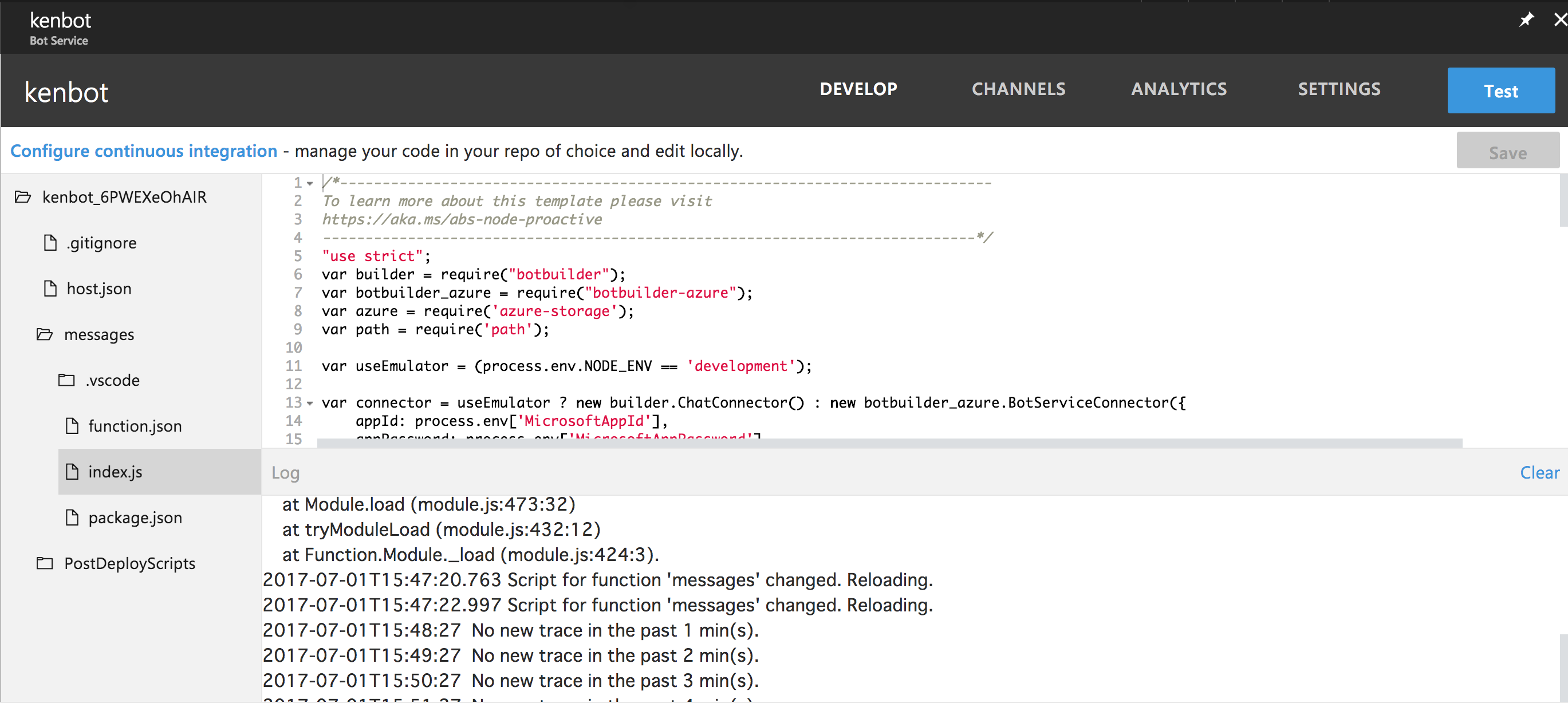This screenshot has width=1568, height=703.
Task: Clear the log output
Action: pyautogui.click(x=1539, y=472)
